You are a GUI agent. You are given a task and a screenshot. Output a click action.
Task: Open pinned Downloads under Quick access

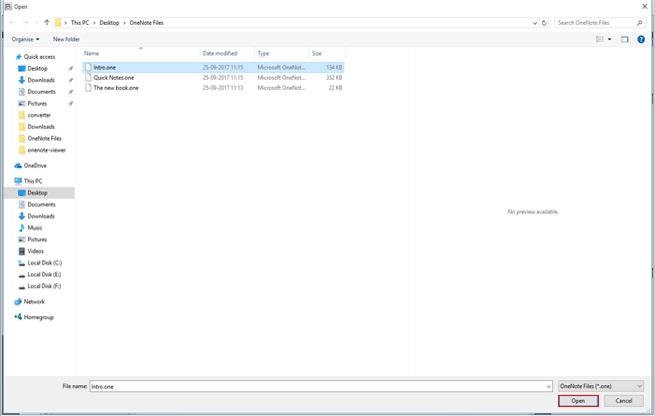click(x=41, y=80)
